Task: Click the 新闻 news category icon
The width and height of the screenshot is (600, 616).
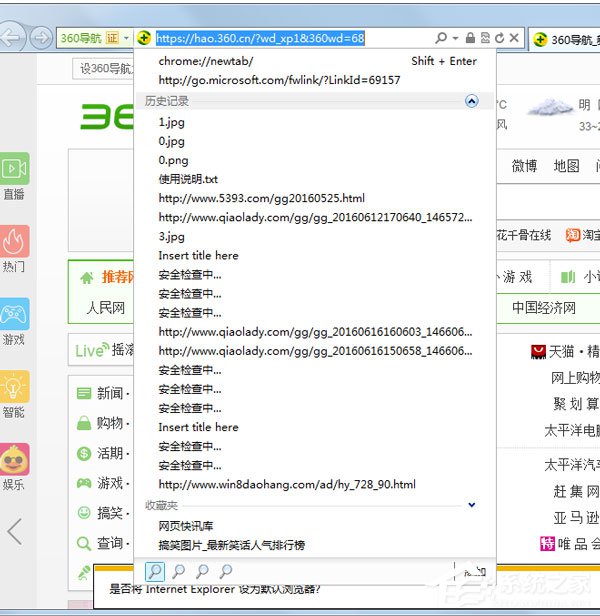Action: pos(84,393)
